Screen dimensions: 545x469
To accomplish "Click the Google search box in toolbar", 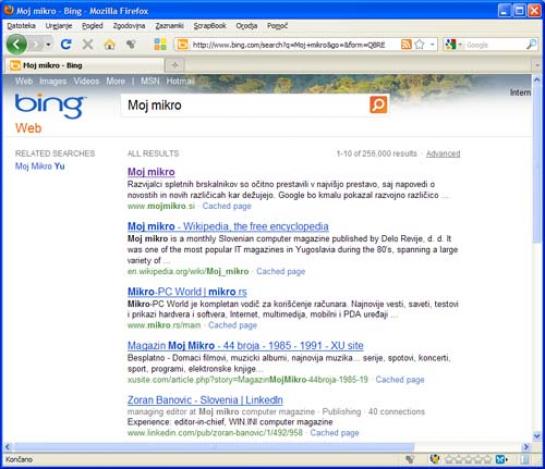I will click(495, 45).
